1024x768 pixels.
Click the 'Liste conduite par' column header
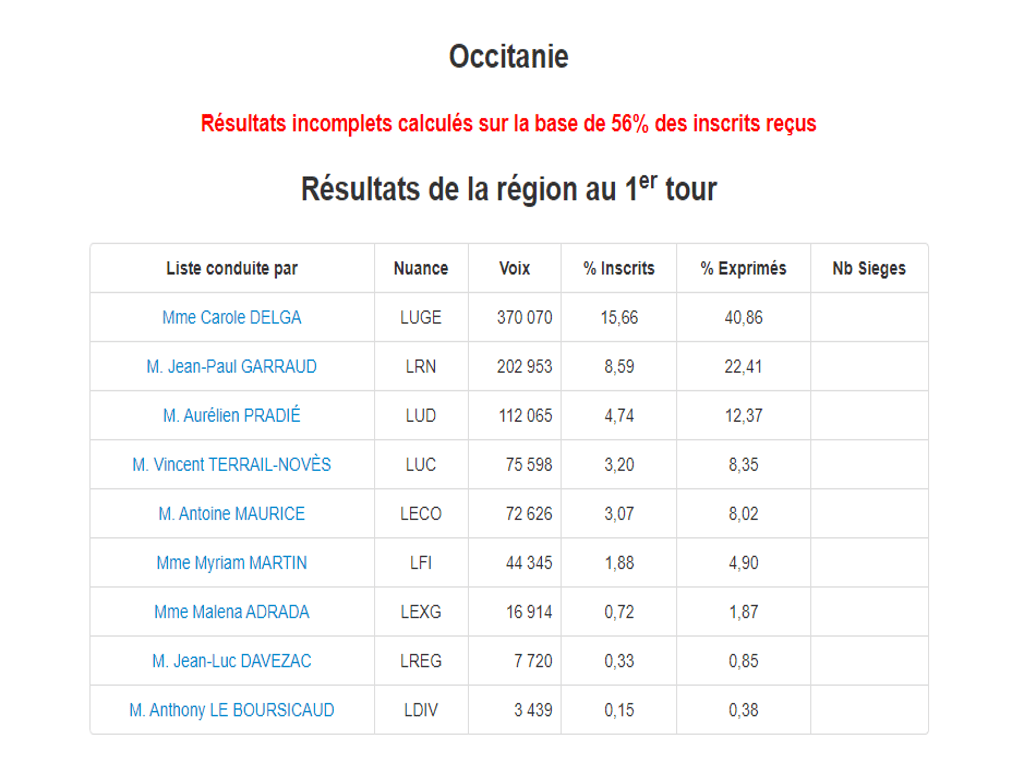tap(231, 269)
